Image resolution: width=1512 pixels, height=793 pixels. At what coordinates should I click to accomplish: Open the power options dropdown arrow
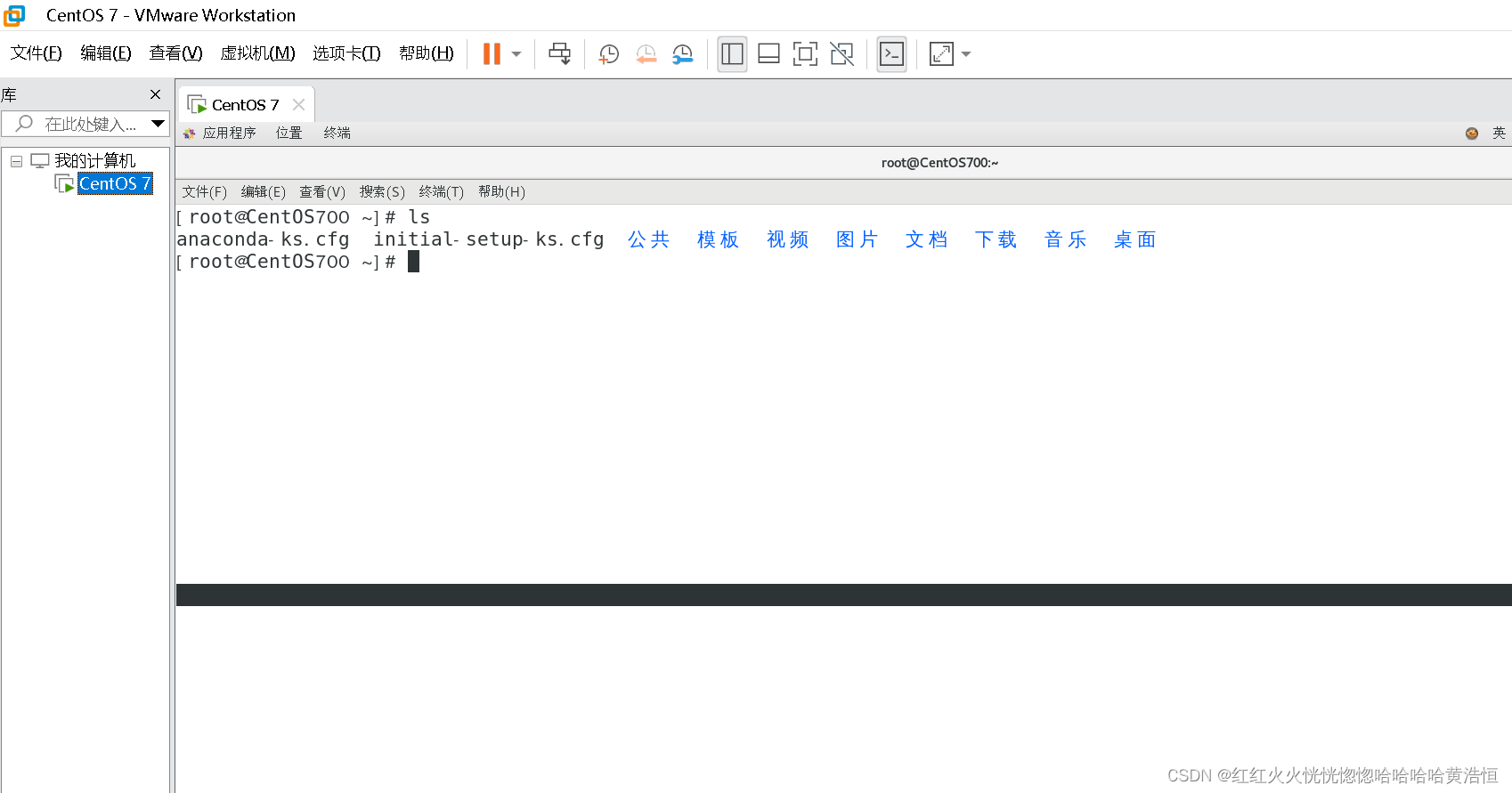516,54
